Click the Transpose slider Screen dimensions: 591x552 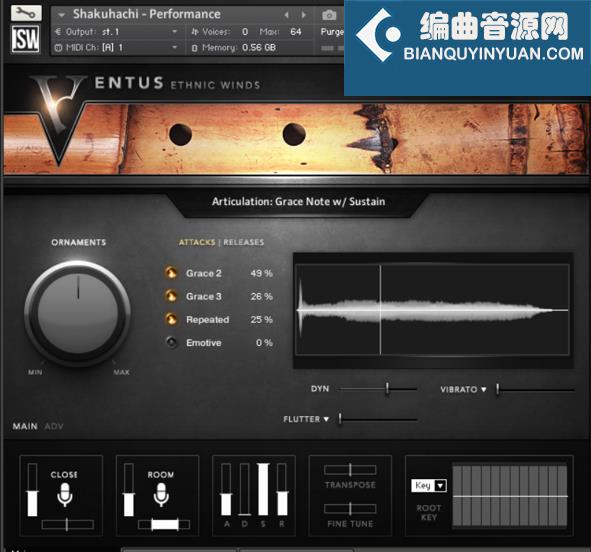coord(350,470)
